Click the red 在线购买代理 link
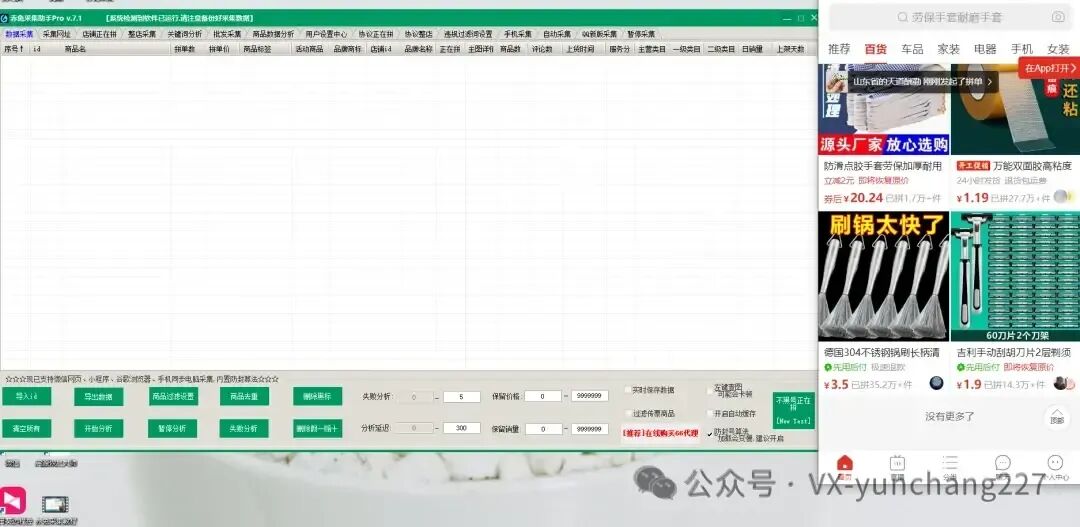 pos(661,433)
